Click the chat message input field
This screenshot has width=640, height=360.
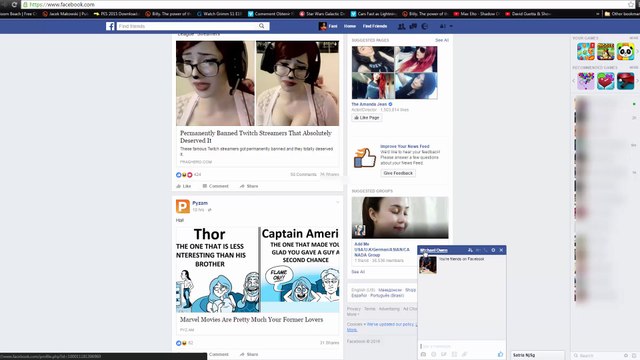coord(461,346)
